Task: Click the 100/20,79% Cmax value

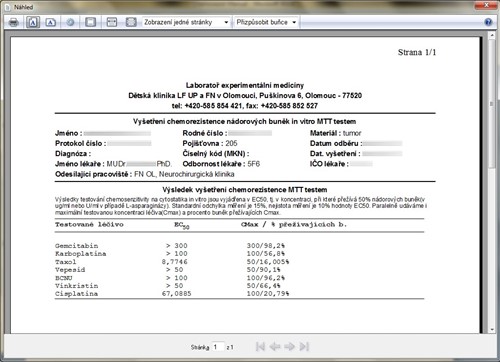Action: [268, 294]
